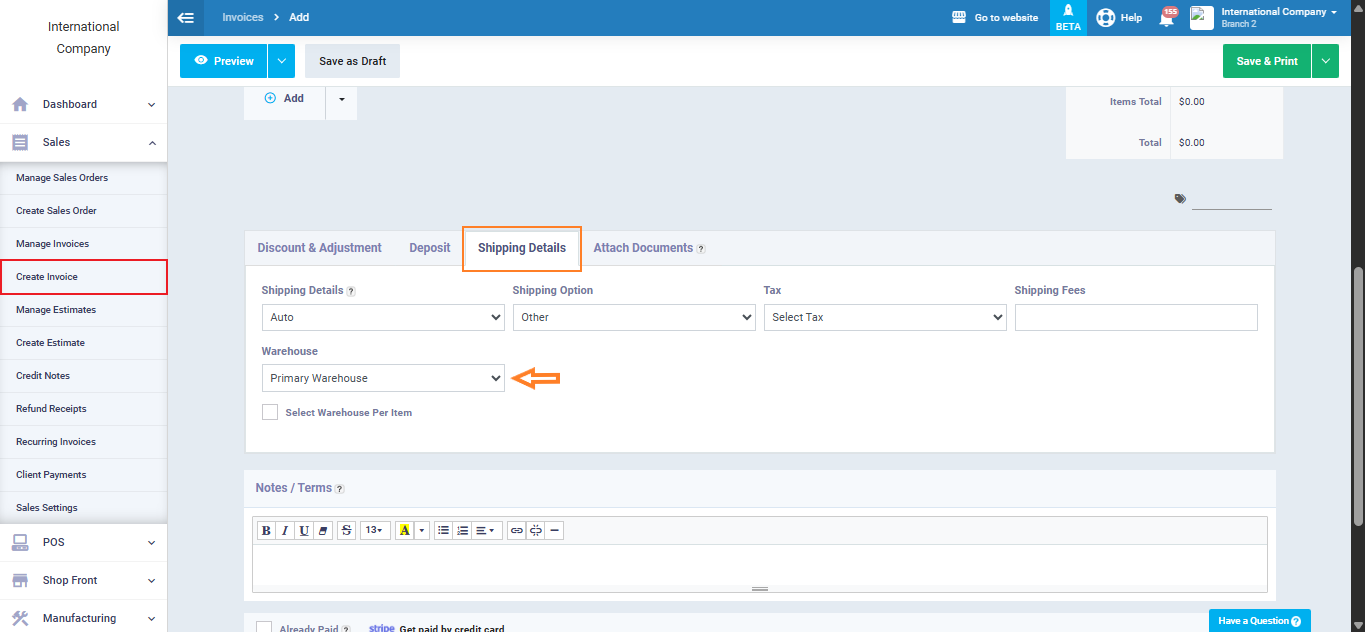Apply bold formatting in notes editor
1365x632 pixels.
(x=266, y=531)
